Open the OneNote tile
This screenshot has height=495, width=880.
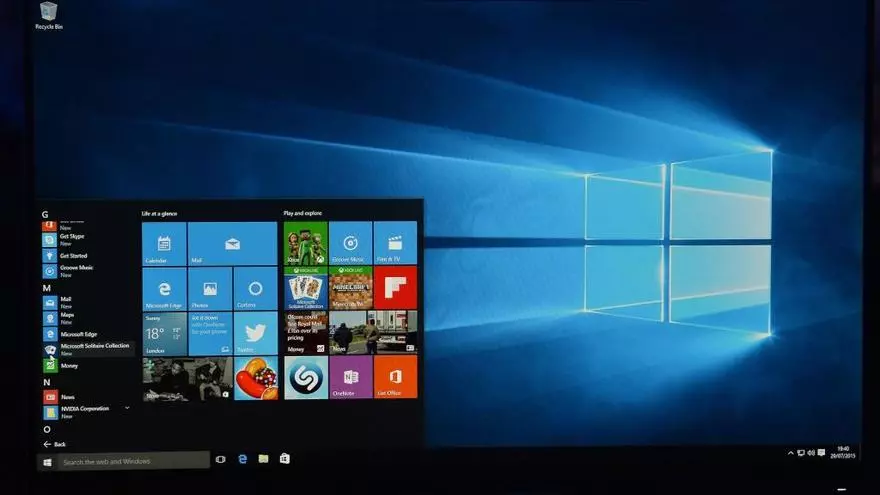coord(350,377)
